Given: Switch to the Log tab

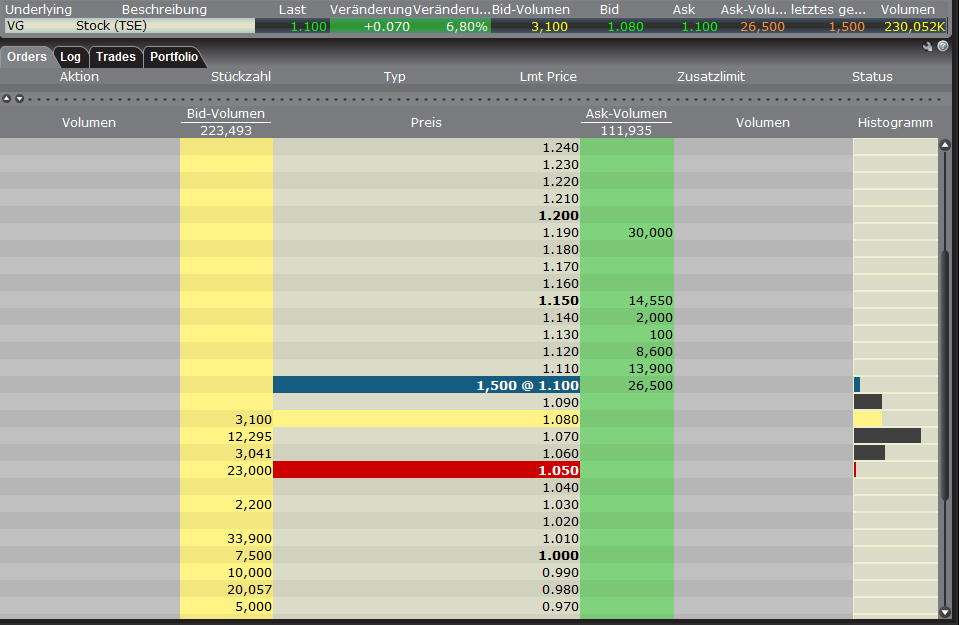Looking at the screenshot, I should coord(70,57).
